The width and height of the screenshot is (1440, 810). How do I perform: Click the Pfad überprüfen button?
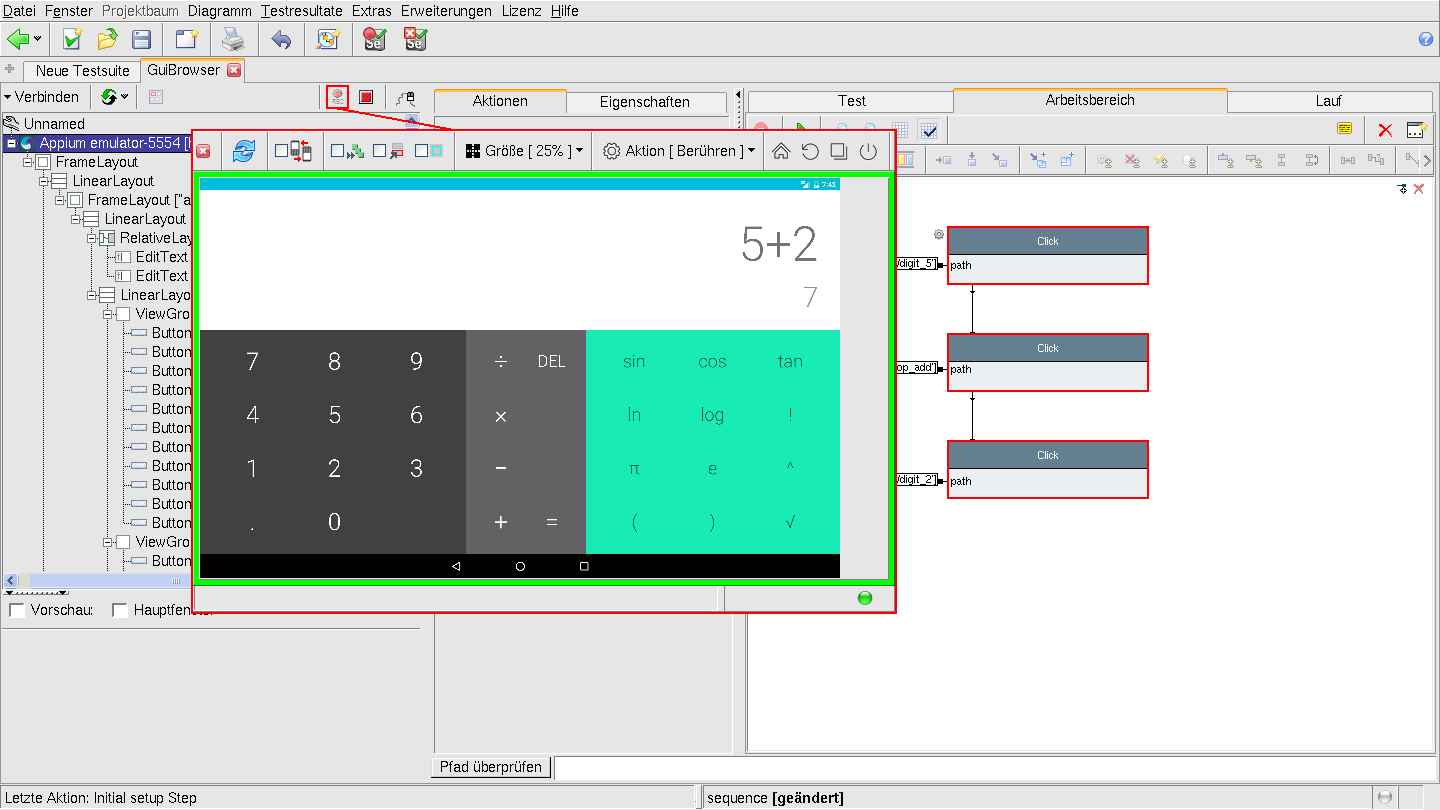pos(492,767)
